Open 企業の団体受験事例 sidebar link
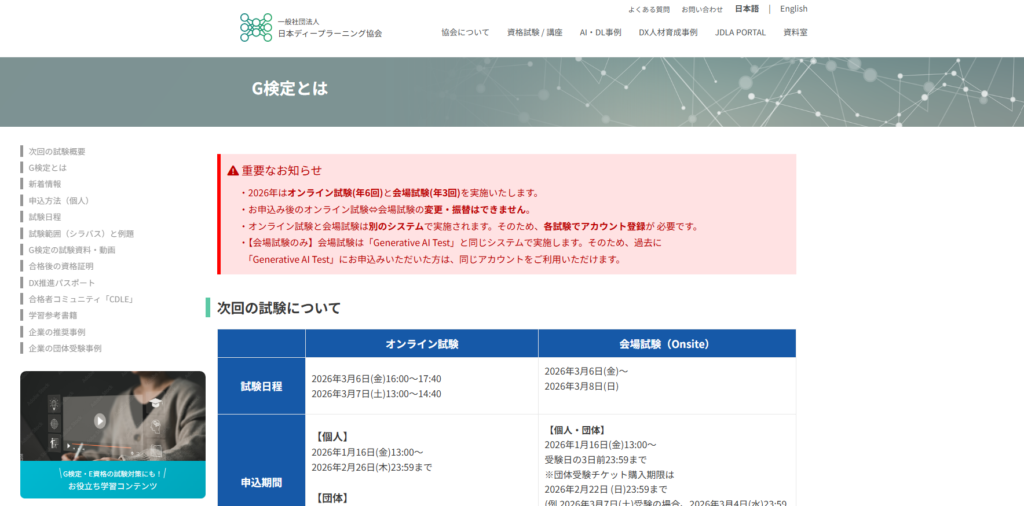 (65, 348)
